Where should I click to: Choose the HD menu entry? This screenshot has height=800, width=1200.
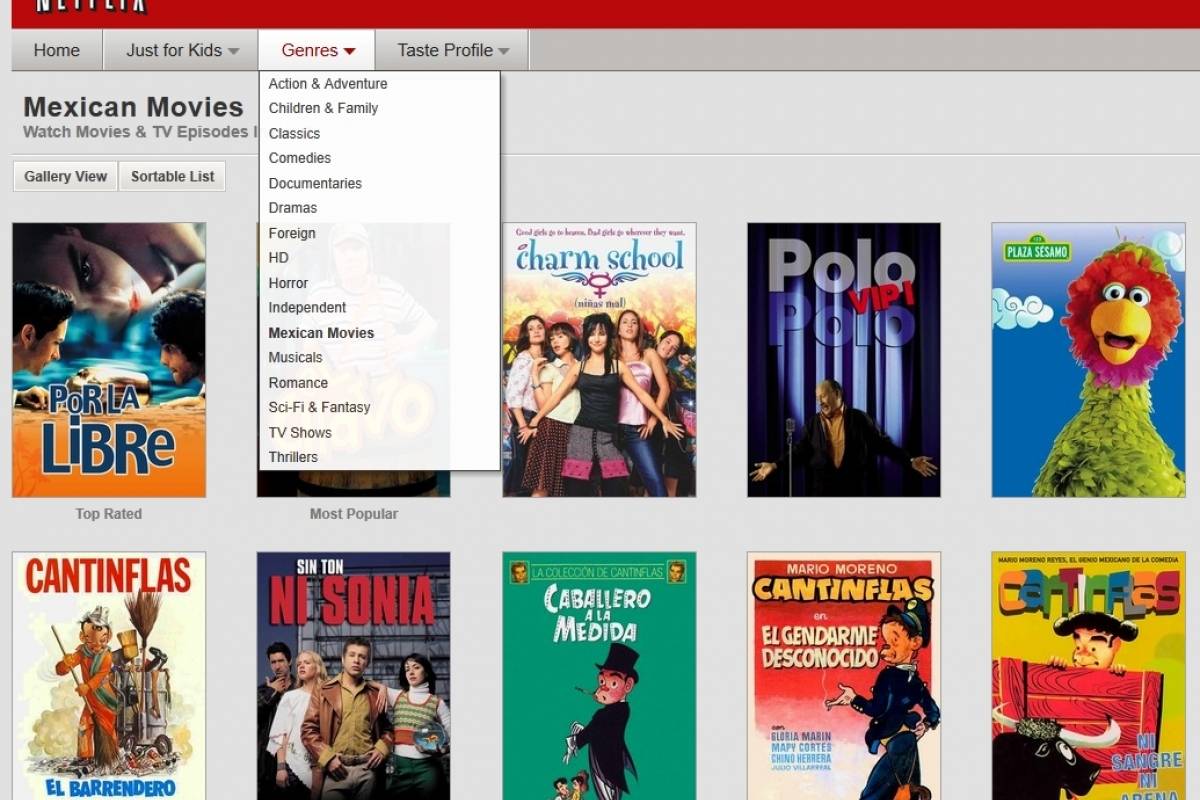(278, 258)
